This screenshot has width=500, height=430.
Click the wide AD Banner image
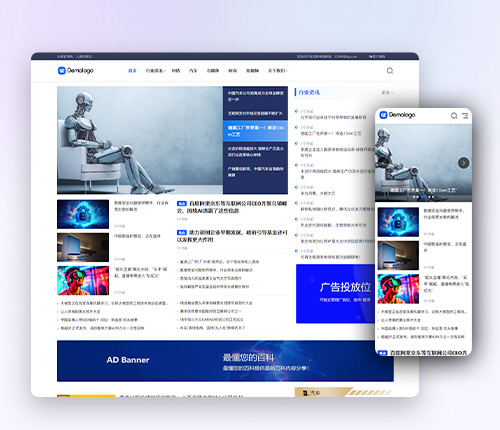coord(225,361)
